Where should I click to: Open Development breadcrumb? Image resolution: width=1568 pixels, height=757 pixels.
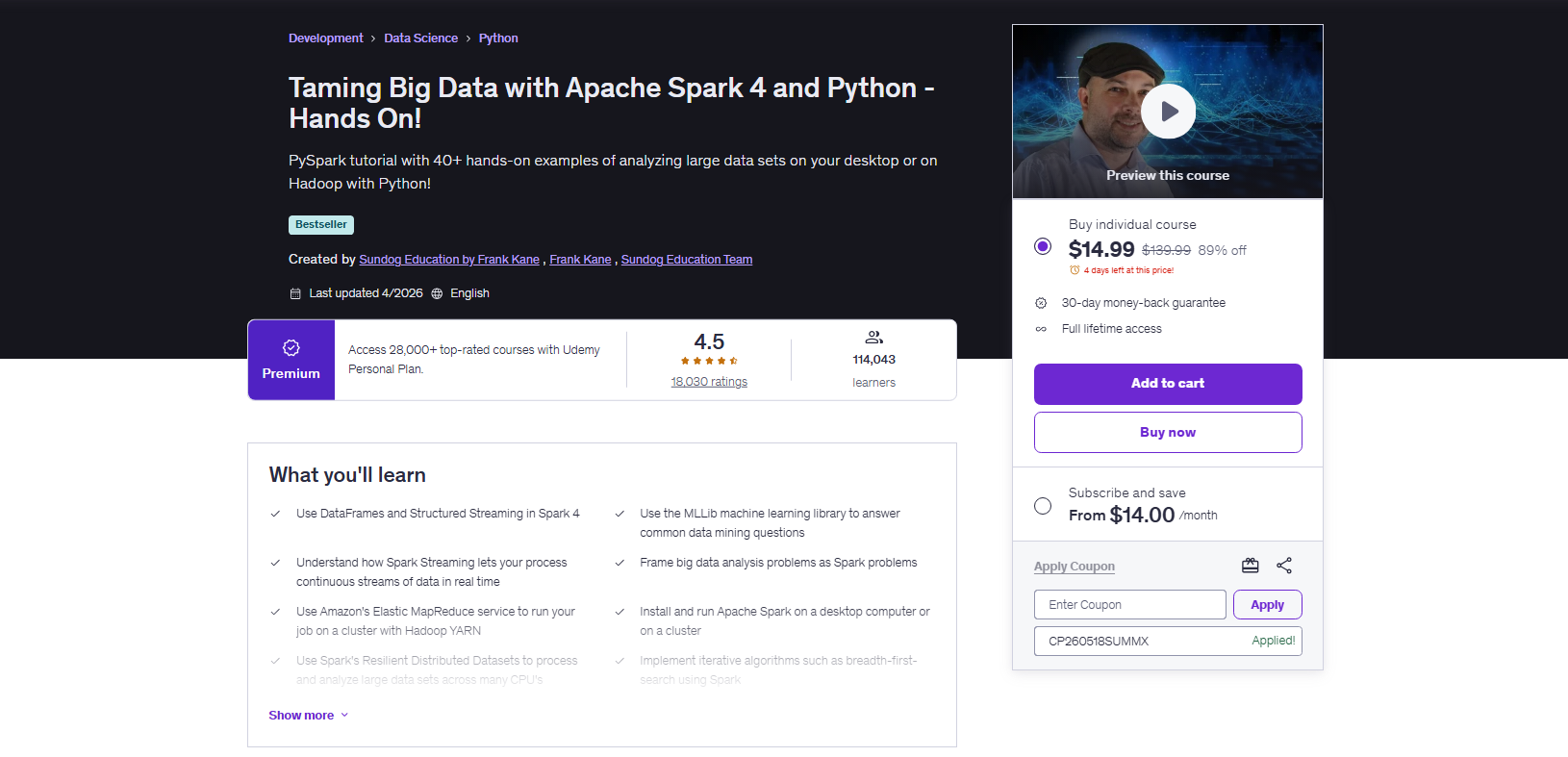coord(326,38)
